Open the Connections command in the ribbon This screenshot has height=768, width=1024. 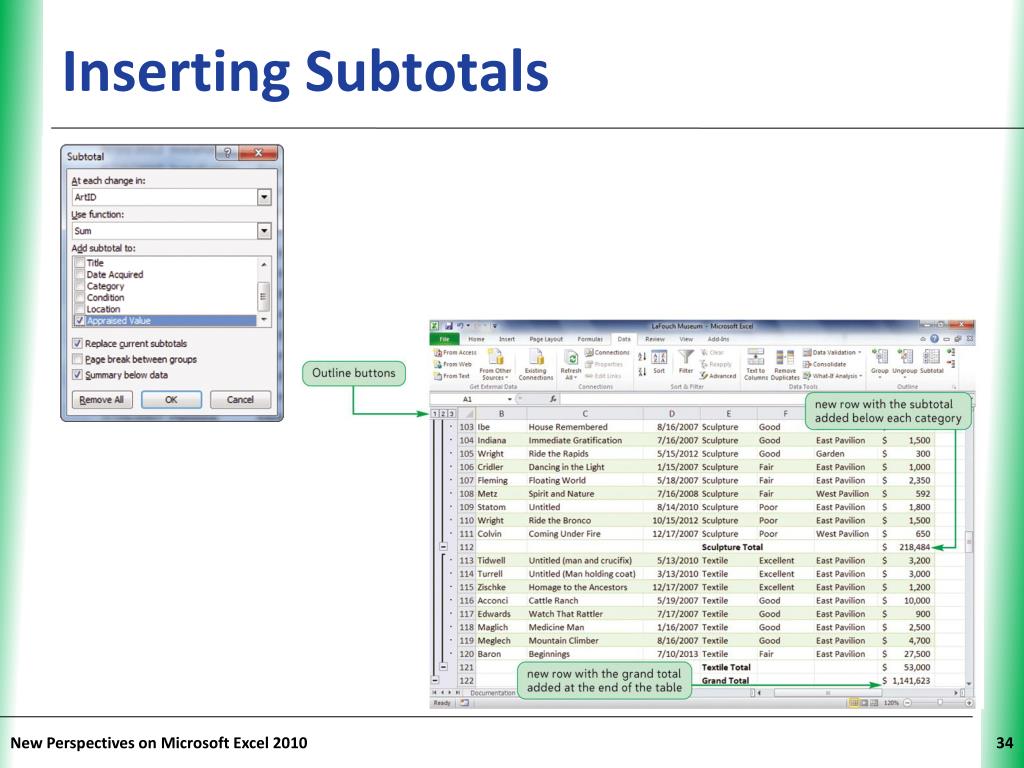pyautogui.click(x=607, y=353)
